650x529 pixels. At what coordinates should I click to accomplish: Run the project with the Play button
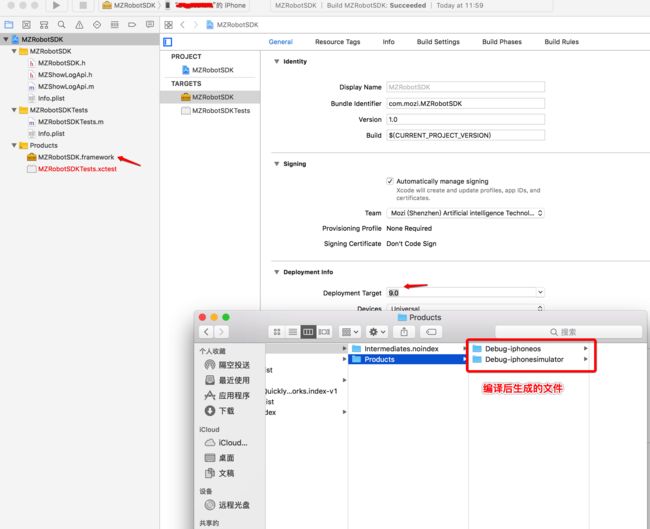[x=56, y=5]
